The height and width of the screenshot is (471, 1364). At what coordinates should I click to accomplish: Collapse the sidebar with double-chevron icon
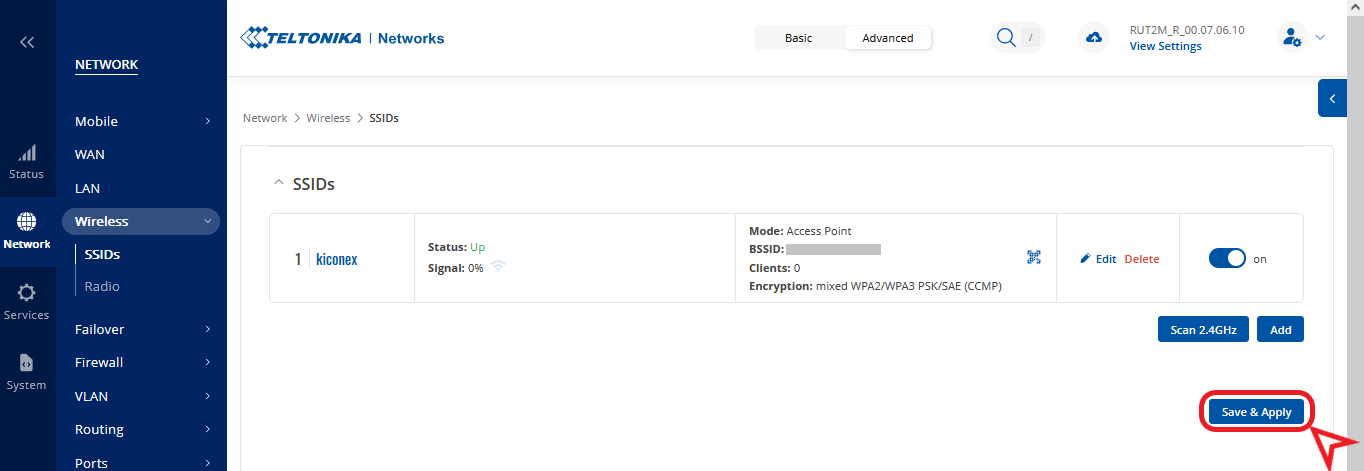click(x=27, y=42)
